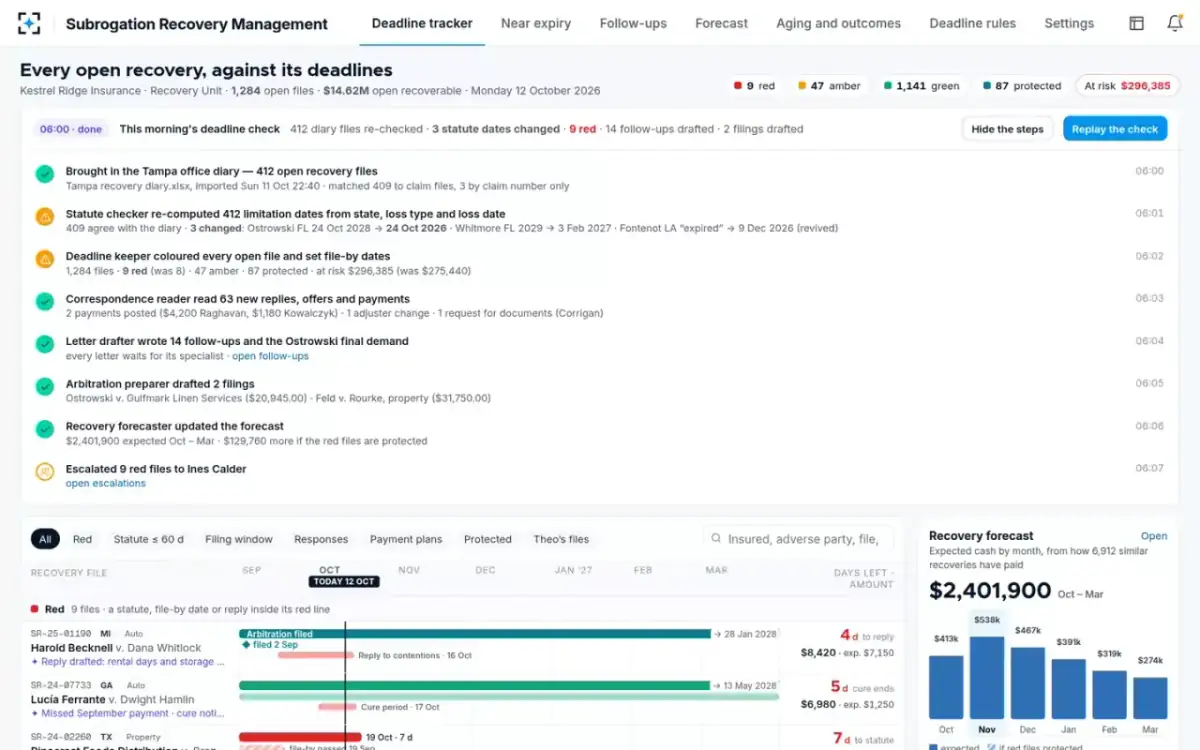Image resolution: width=1200 pixels, height=750 pixels.
Task: Go to the Forecast tab
Action: [721, 23]
